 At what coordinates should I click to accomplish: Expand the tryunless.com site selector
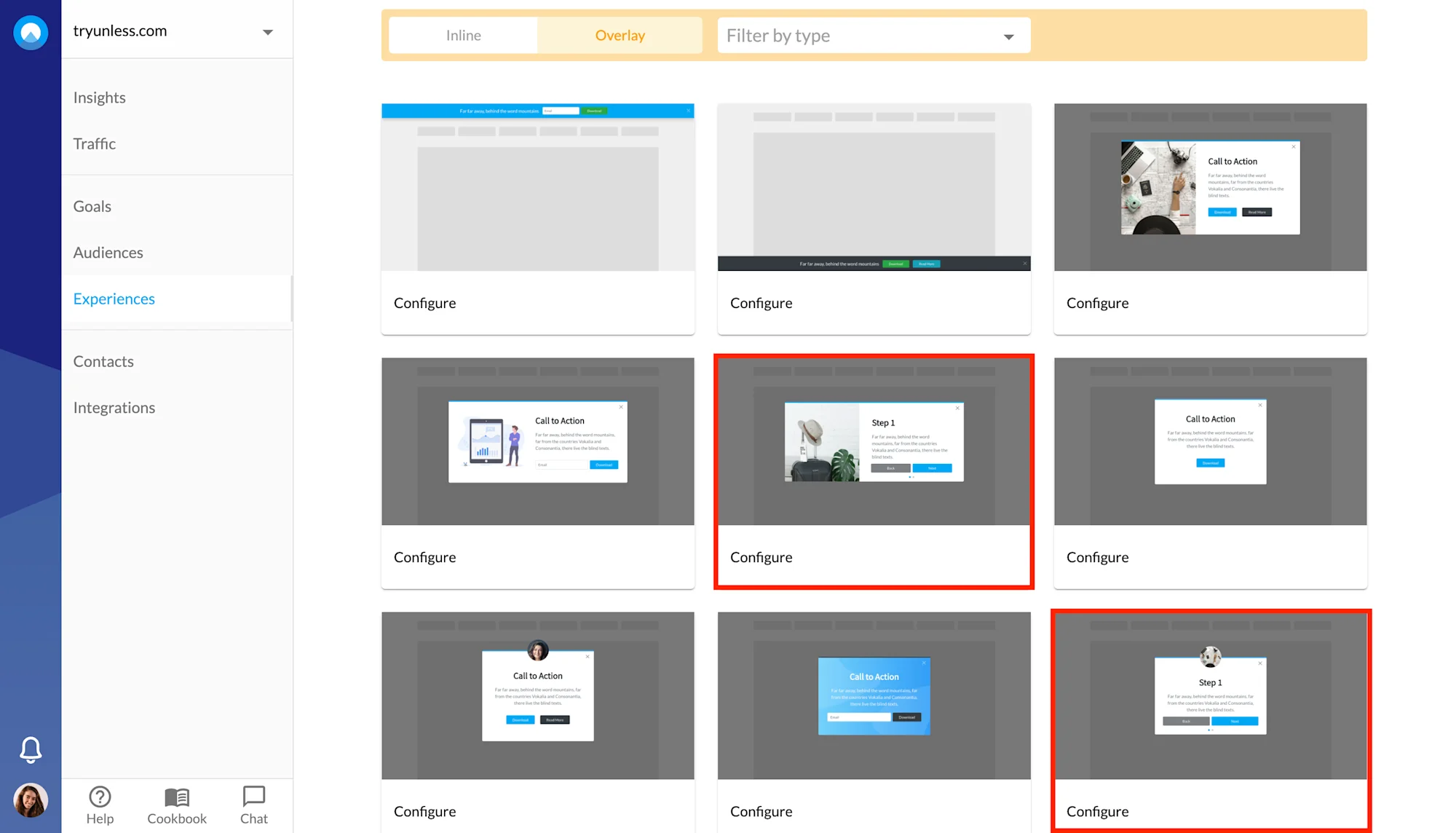click(268, 31)
